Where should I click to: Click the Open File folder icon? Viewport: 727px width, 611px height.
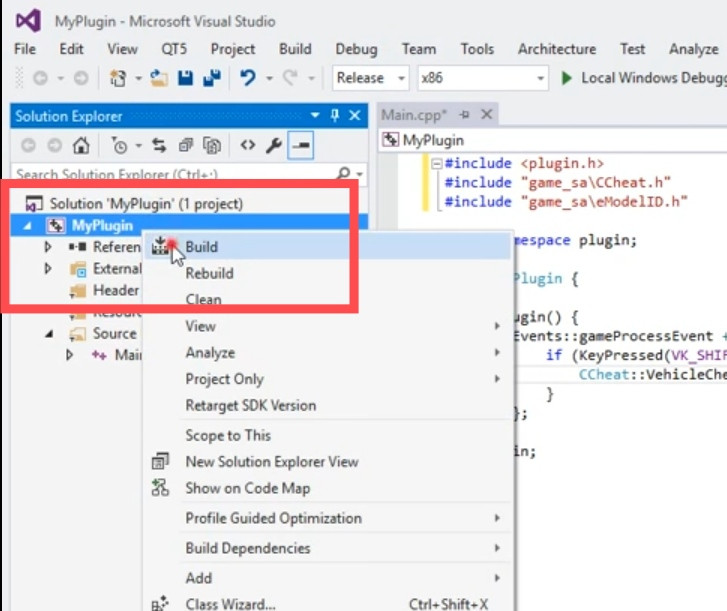159,78
